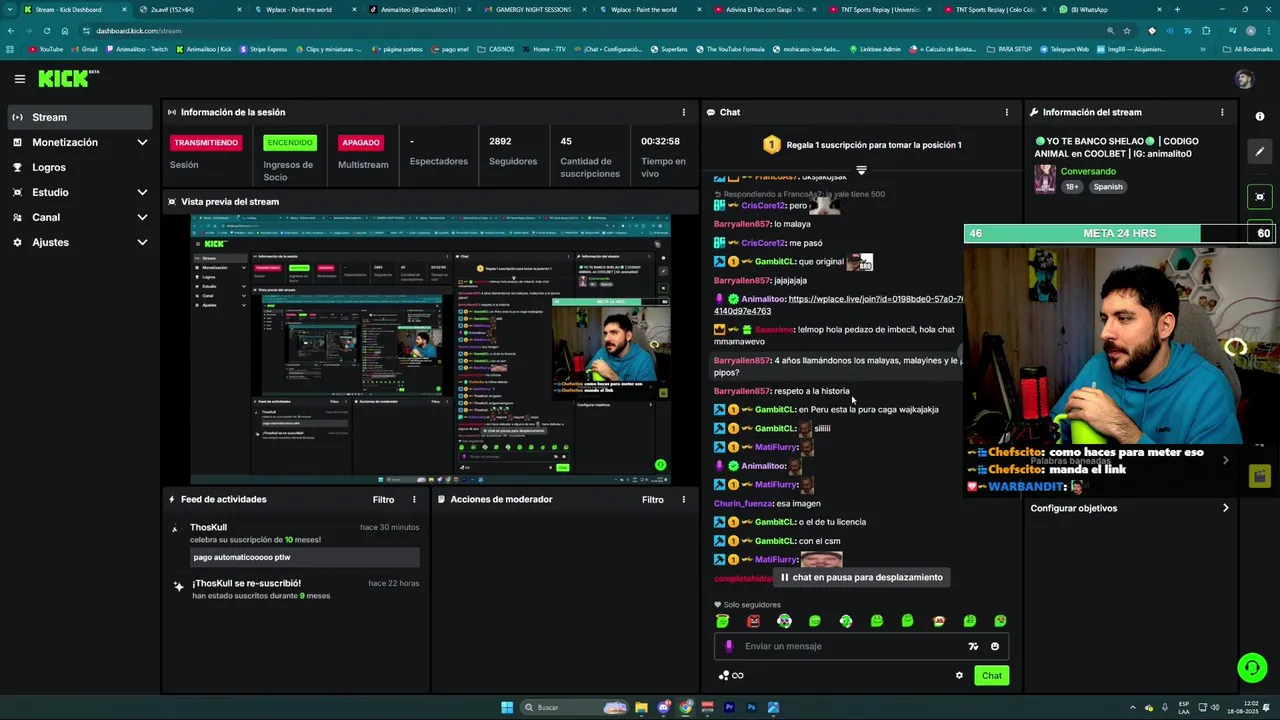
Task: Open the Chat panel three-dot menu
Action: pyautogui.click(x=1007, y=112)
